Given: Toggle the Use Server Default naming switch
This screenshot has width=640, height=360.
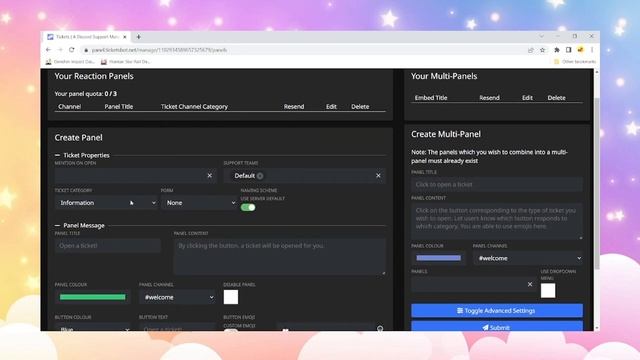Looking at the screenshot, I should [x=248, y=207].
